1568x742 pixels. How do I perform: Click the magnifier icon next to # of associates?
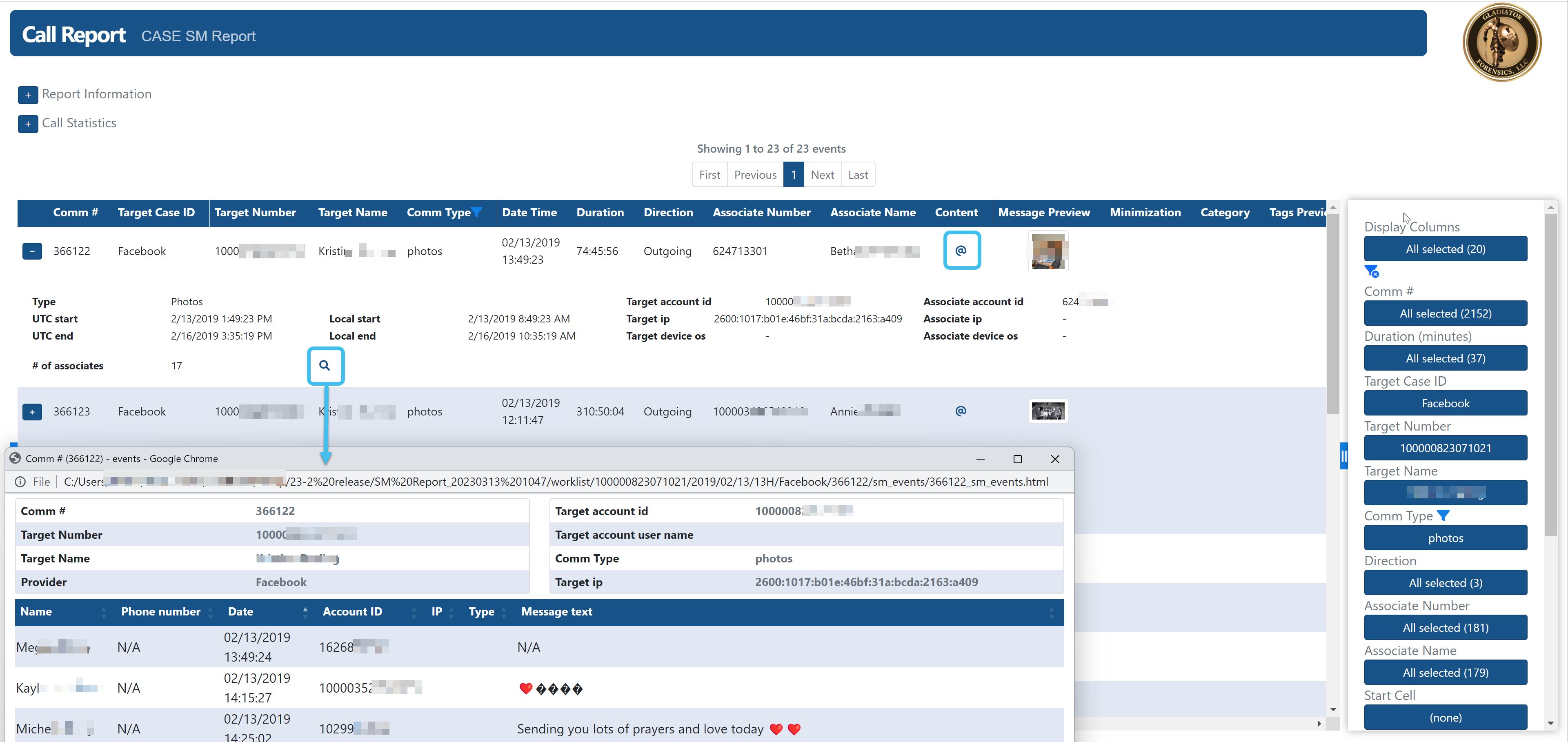[325, 365]
